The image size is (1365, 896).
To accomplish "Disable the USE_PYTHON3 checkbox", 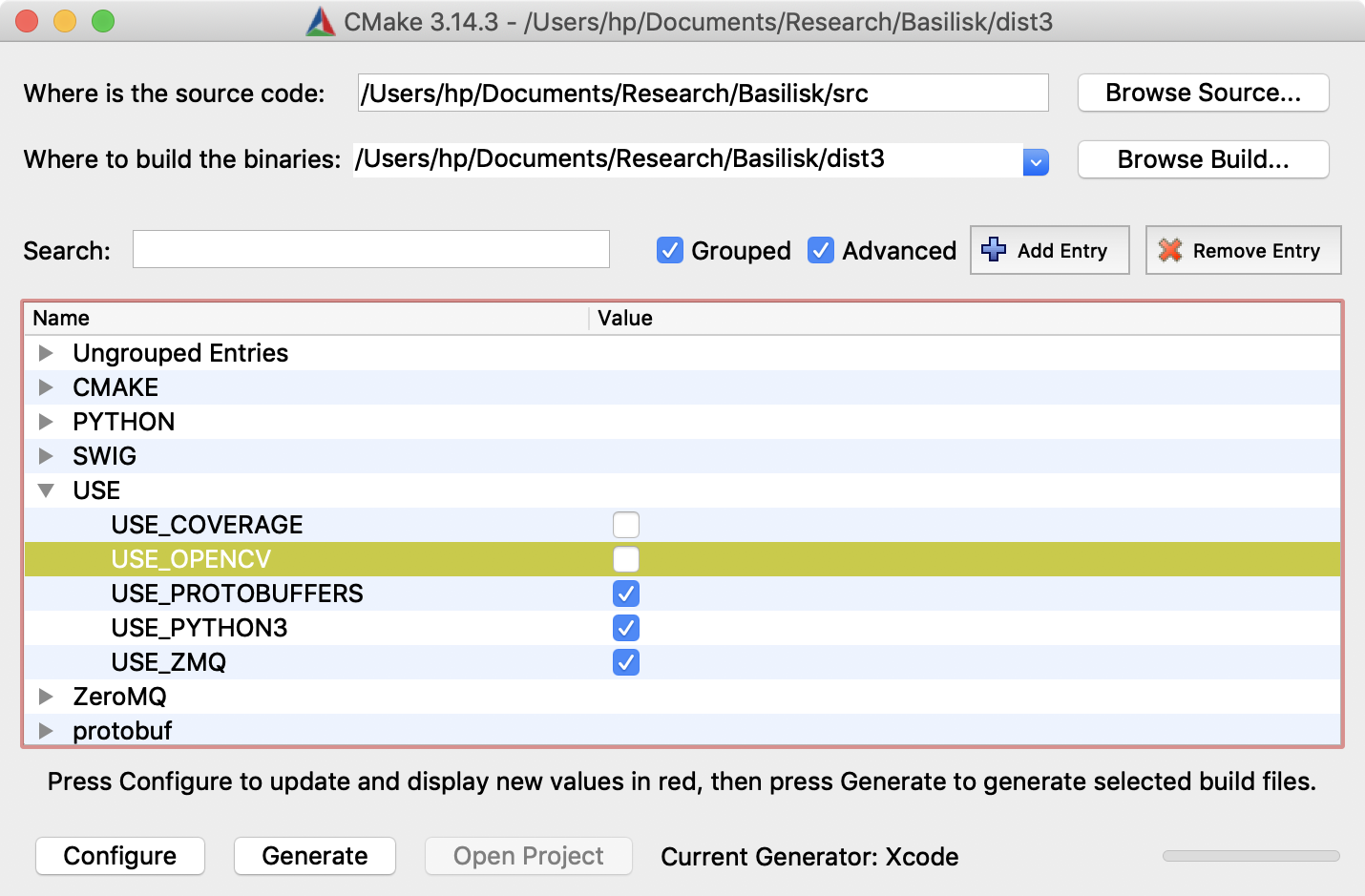I will pyautogui.click(x=626, y=628).
